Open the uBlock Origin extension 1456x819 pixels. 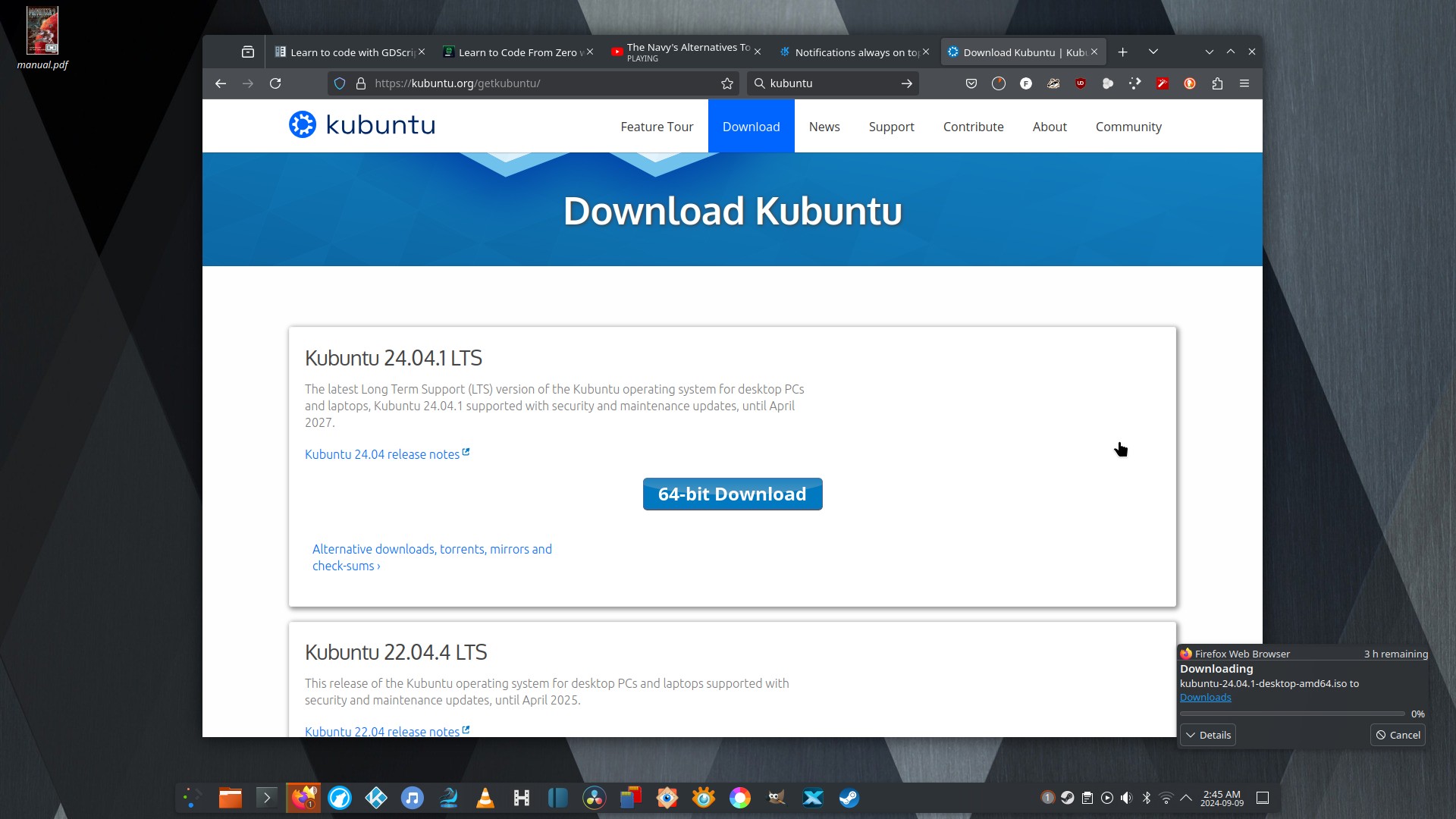[1081, 83]
